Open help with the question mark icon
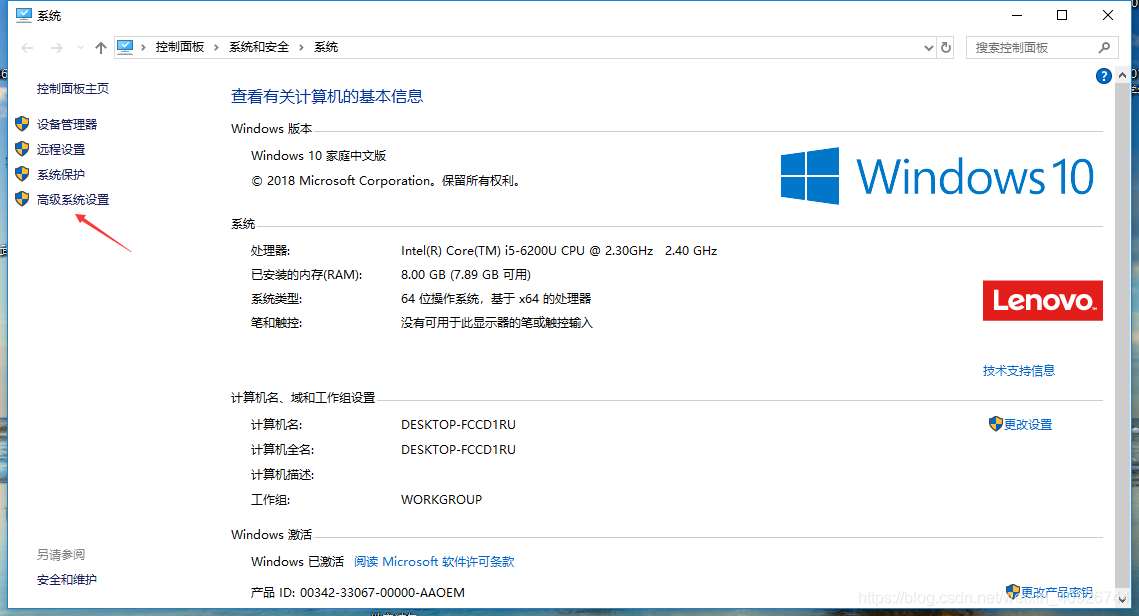Viewport: 1139px width, 616px height. click(1103, 76)
